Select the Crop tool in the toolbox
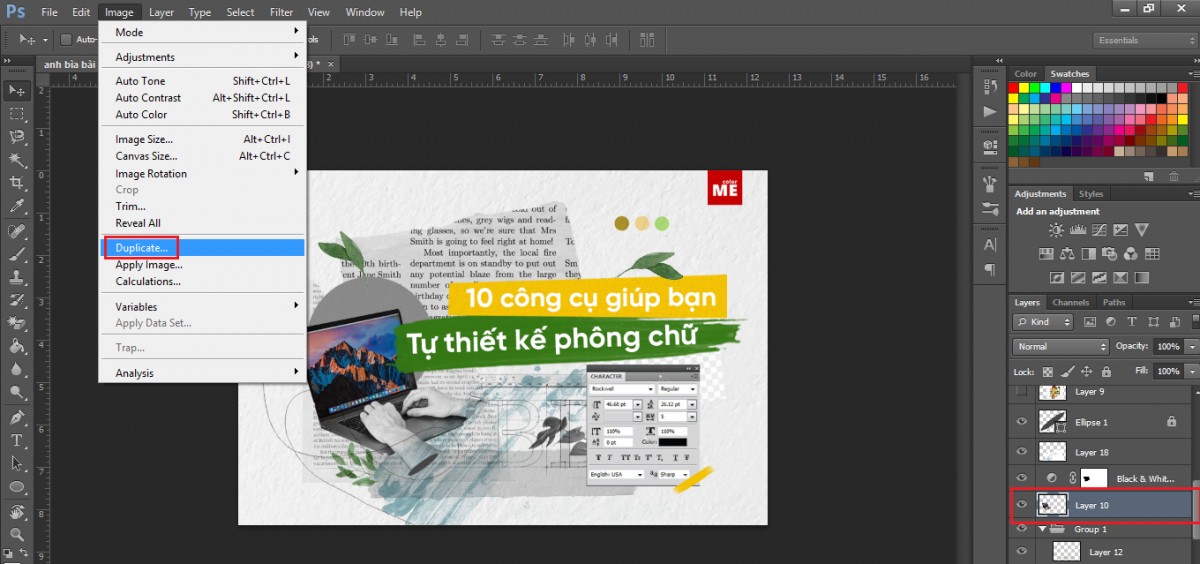This screenshot has height=564, width=1200. coord(17,183)
